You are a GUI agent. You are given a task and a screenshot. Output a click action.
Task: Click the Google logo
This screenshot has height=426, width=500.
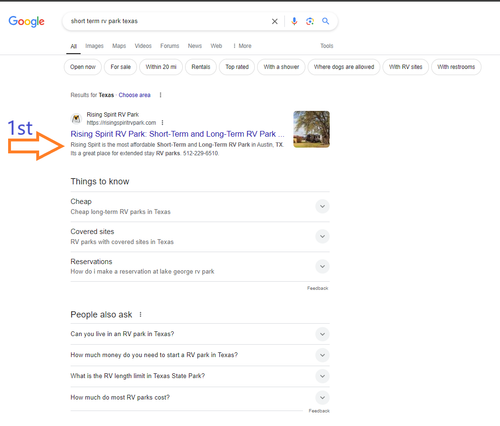coord(26,21)
